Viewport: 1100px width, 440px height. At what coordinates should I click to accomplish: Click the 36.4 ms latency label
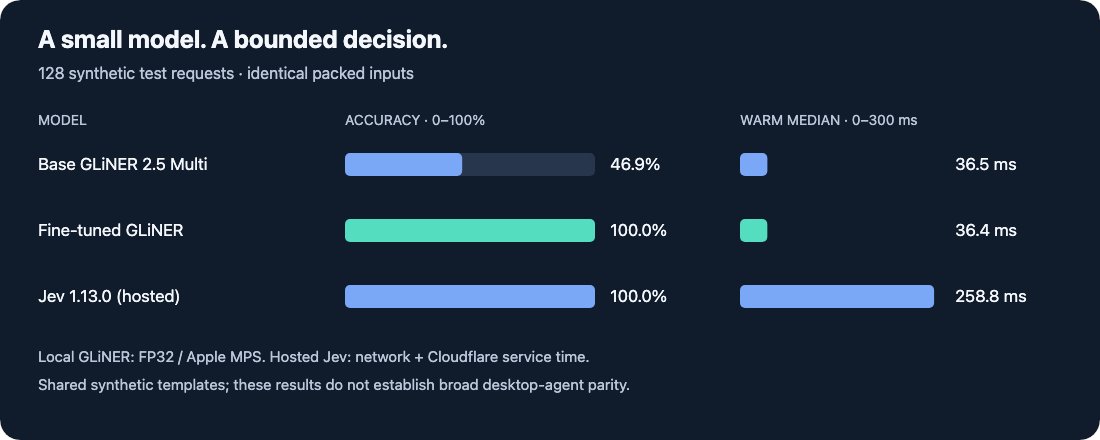click(x=986, y=230)
